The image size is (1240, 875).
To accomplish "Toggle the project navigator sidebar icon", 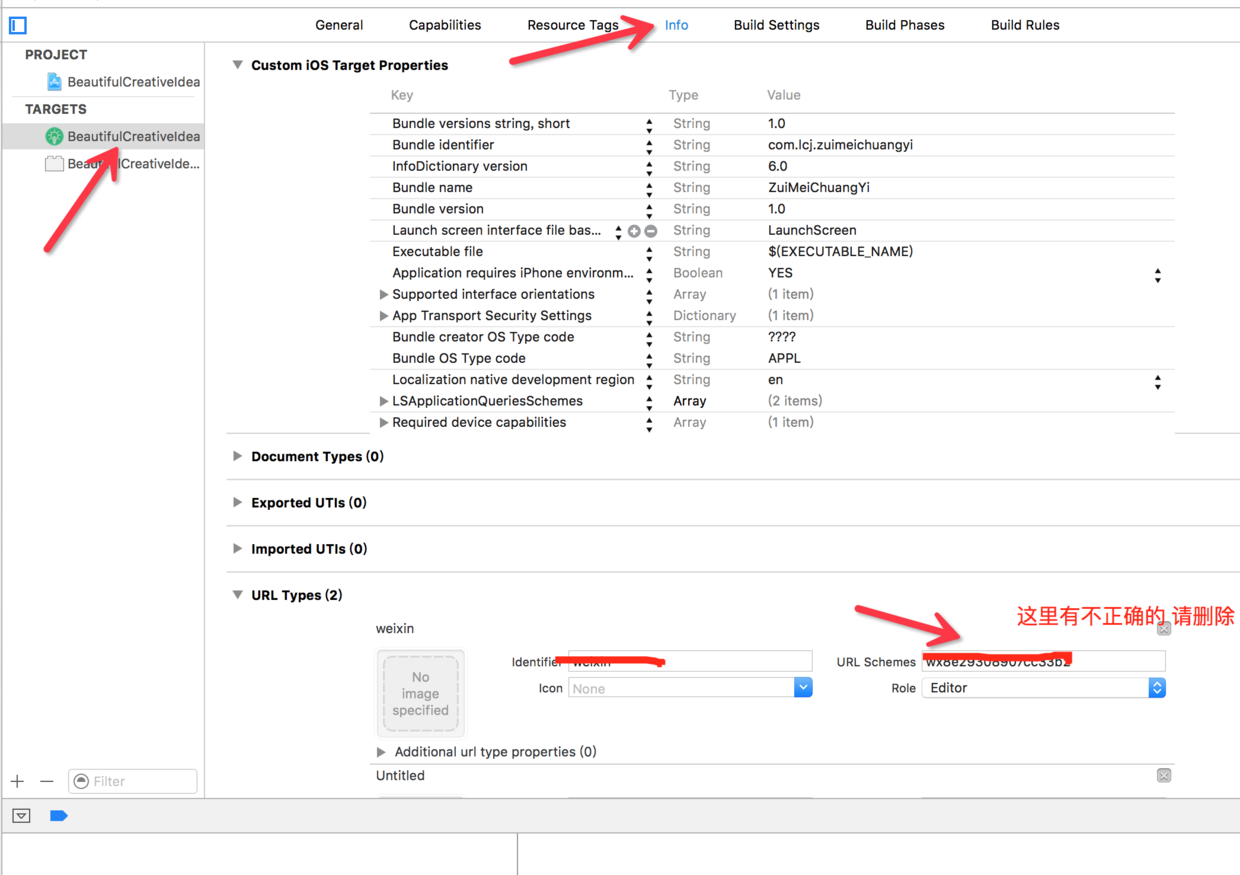I will pos(18,25).
